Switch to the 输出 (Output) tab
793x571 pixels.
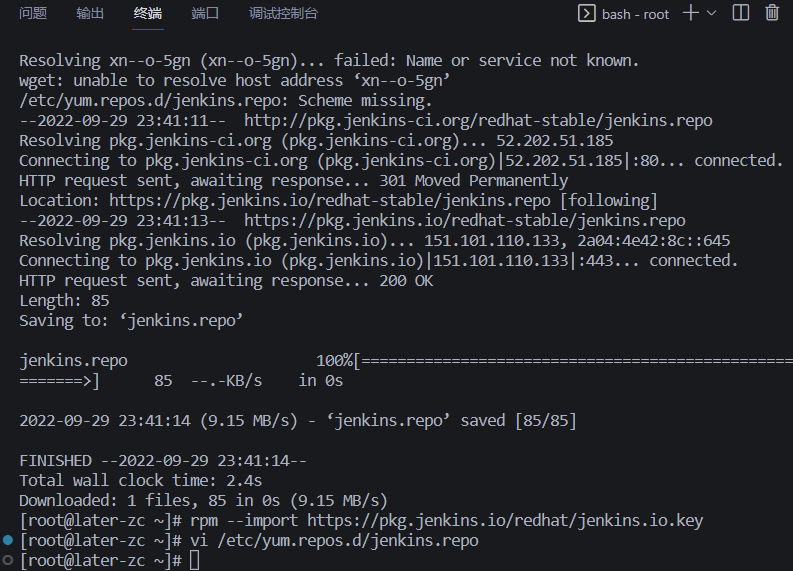(90, 14)
